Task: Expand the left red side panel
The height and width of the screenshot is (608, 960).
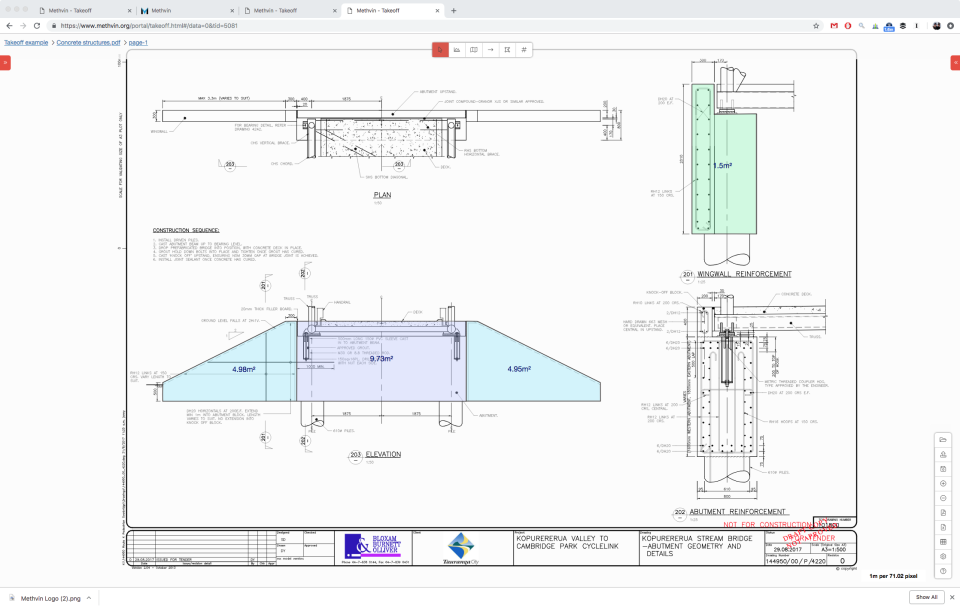Action: (5, 62)
